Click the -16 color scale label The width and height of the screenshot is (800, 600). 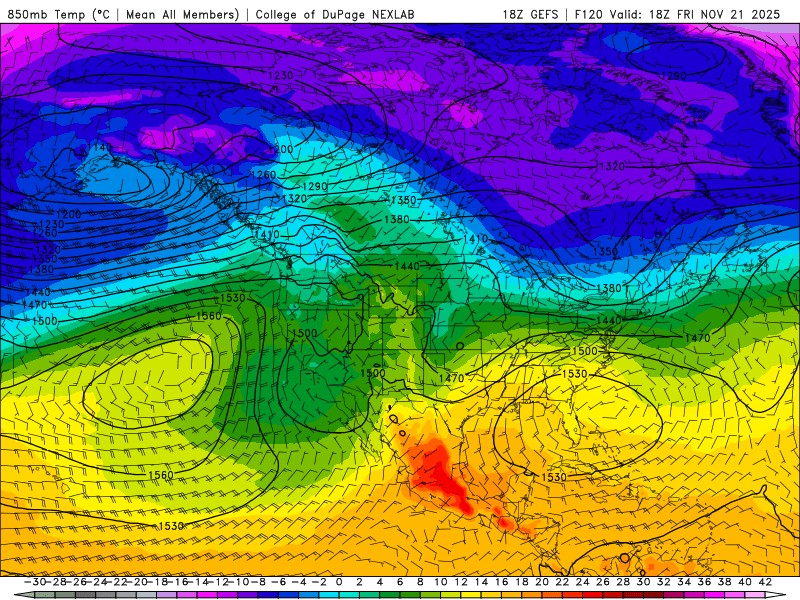[x=178, y=582]
